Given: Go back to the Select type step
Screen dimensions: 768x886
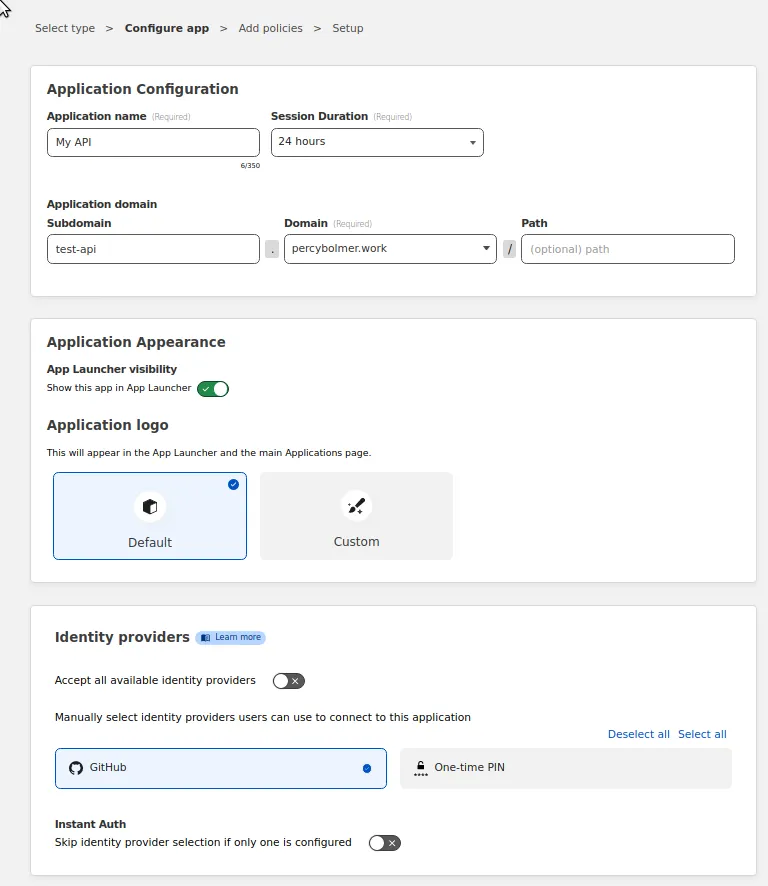Looking at the screenshot, I should [x=64, y=28].
